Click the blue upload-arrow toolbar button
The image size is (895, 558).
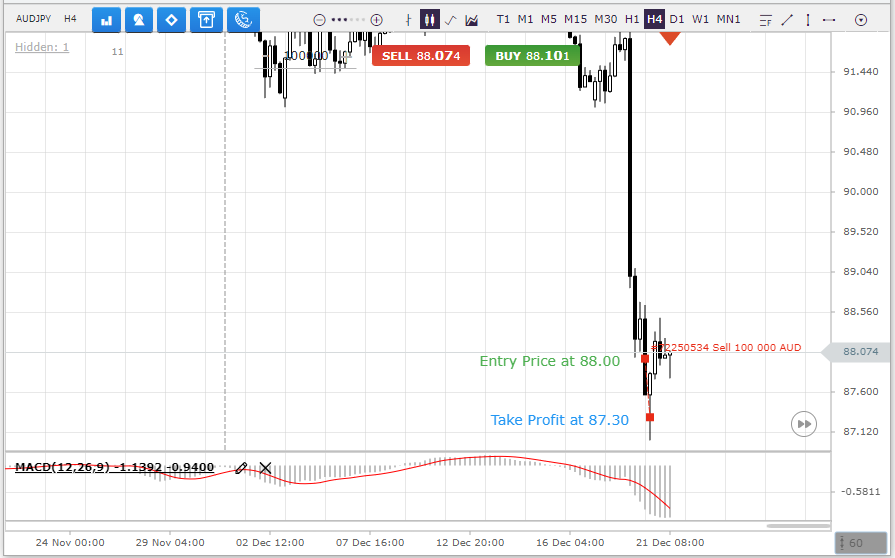[x=206, y=20]
